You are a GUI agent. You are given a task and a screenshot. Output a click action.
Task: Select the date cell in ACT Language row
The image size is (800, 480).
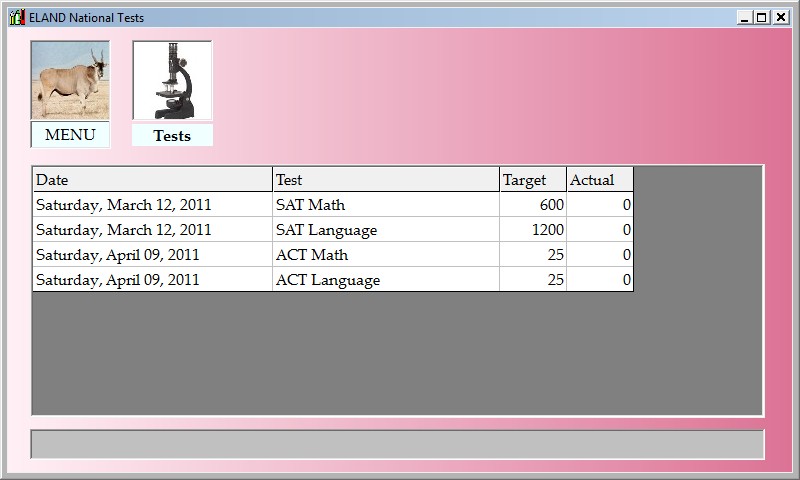tap(152, 280)
